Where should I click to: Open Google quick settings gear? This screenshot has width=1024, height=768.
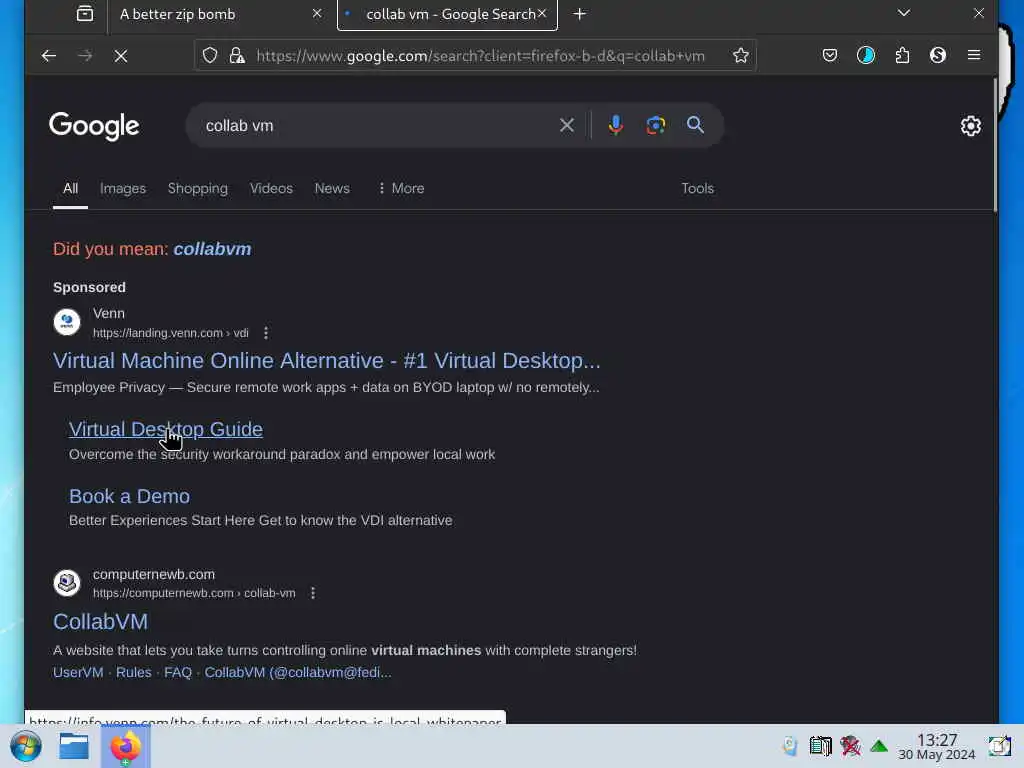[970, 125]
